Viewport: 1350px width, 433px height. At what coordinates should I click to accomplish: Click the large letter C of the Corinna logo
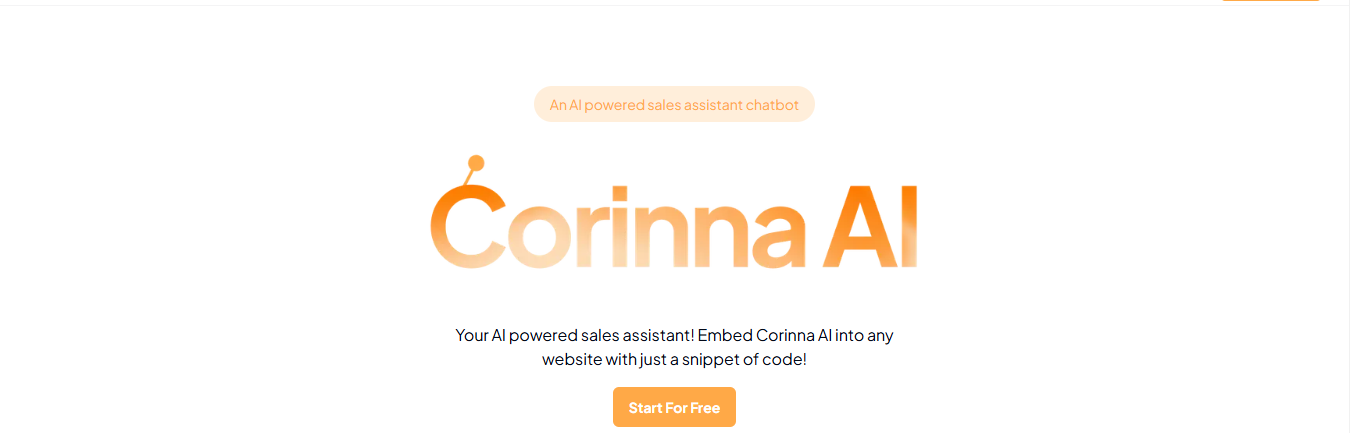[468, 227]
